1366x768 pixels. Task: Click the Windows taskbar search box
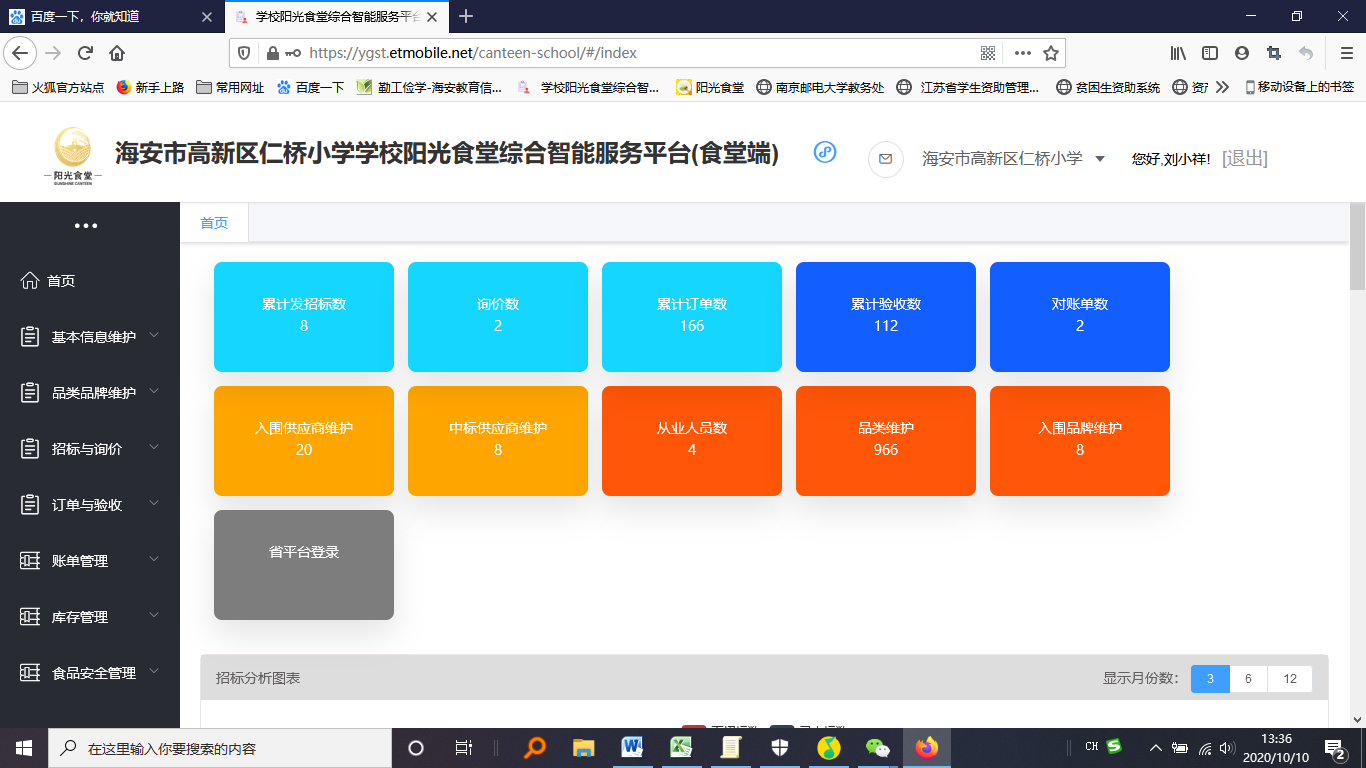pos(220,748)
